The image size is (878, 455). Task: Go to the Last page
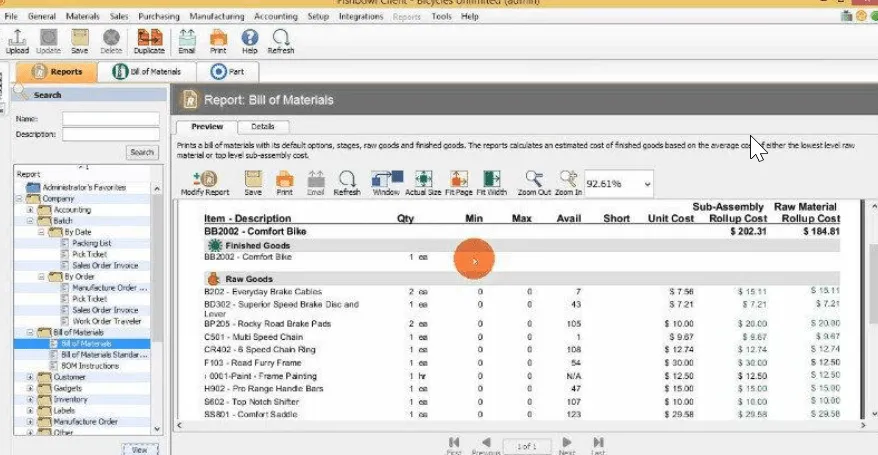point(598,445)
